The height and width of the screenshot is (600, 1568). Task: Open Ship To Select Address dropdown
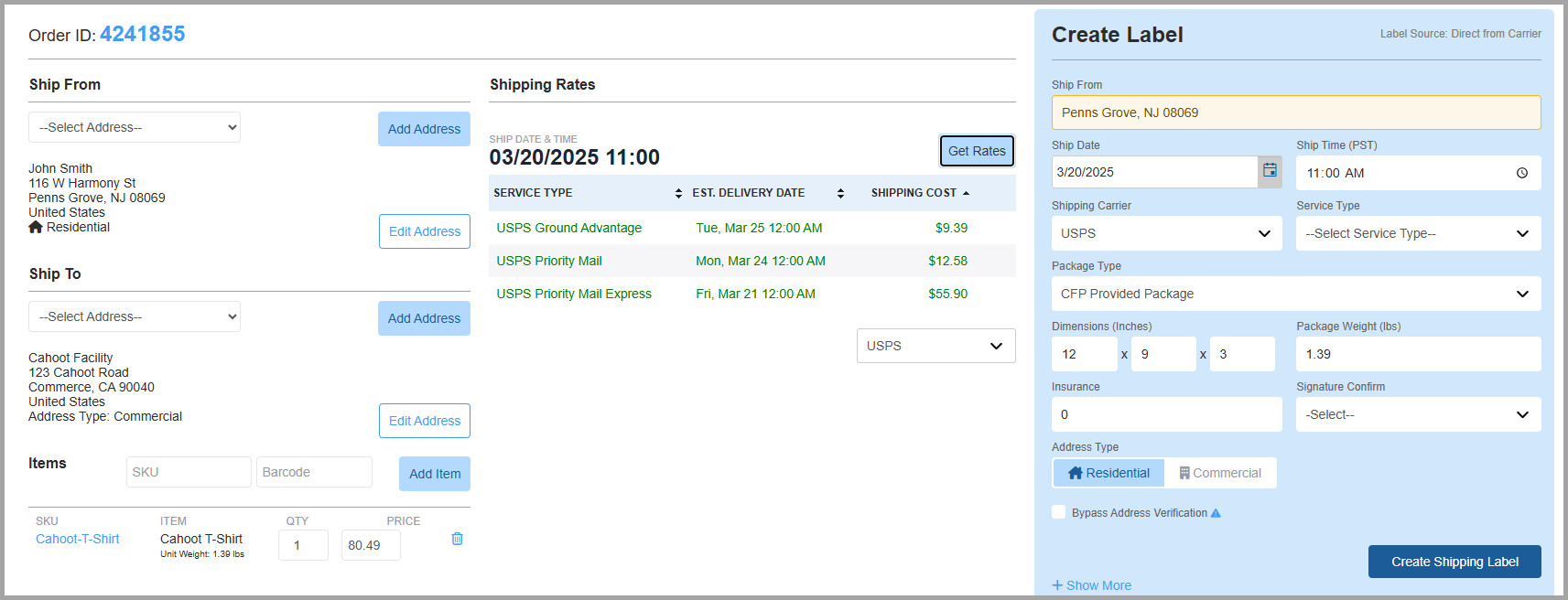(135, 316)
